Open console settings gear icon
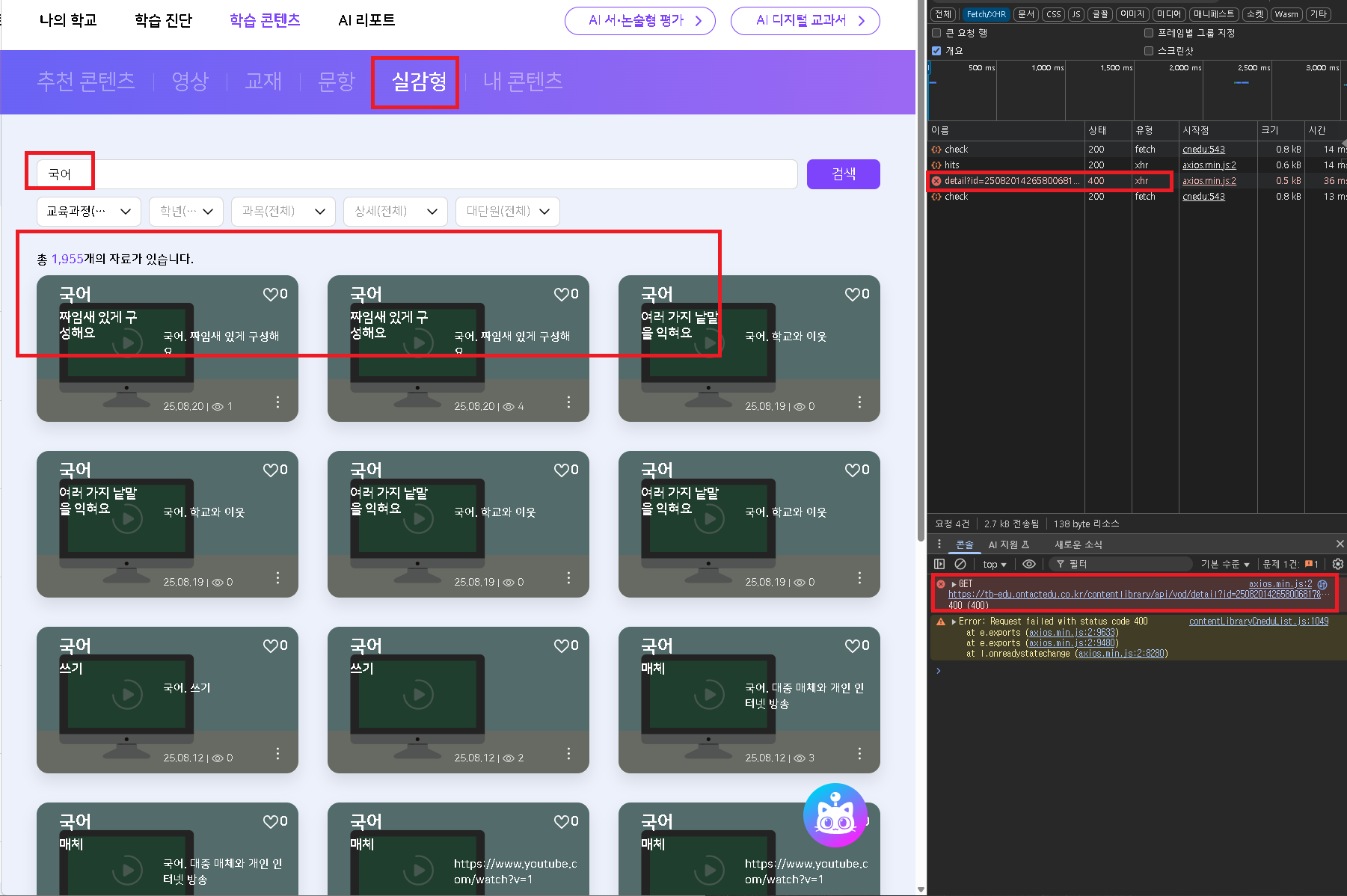This screenshot has width=1347, height=896. coord(1337,564)
